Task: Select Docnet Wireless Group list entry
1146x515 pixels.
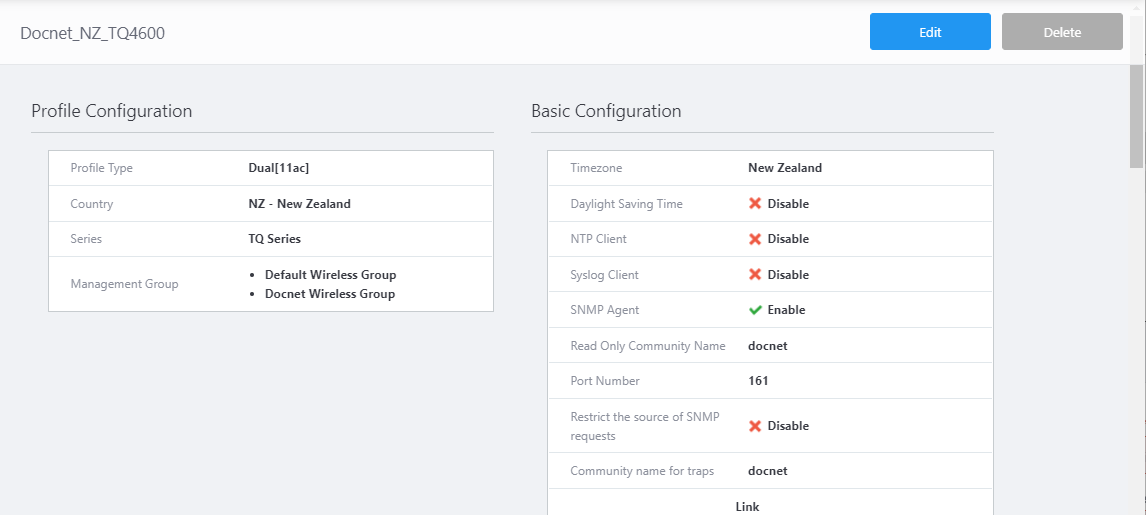Action: pos(329,294)
